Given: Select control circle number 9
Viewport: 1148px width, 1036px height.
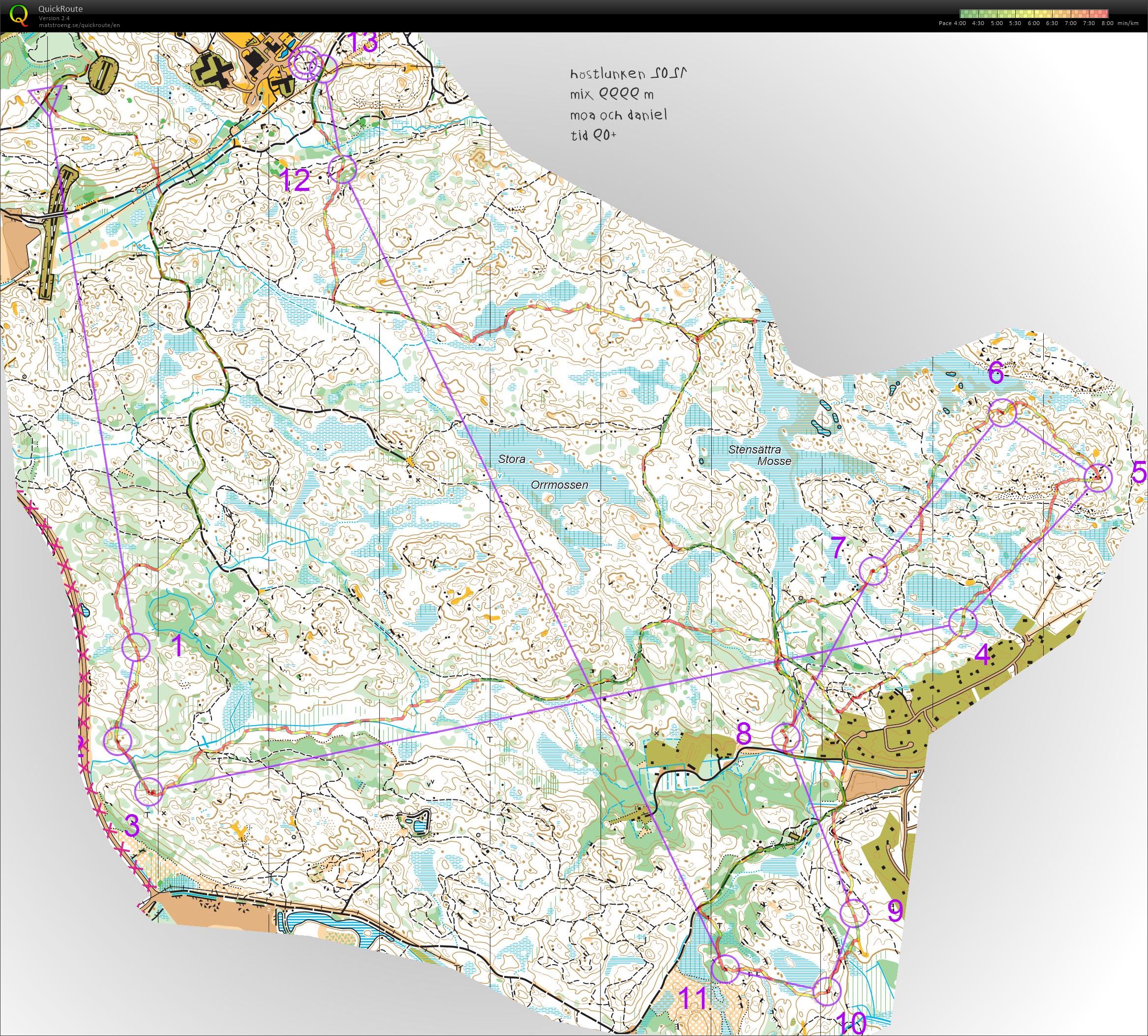Looking at the screenshot, I should (854, 913).
